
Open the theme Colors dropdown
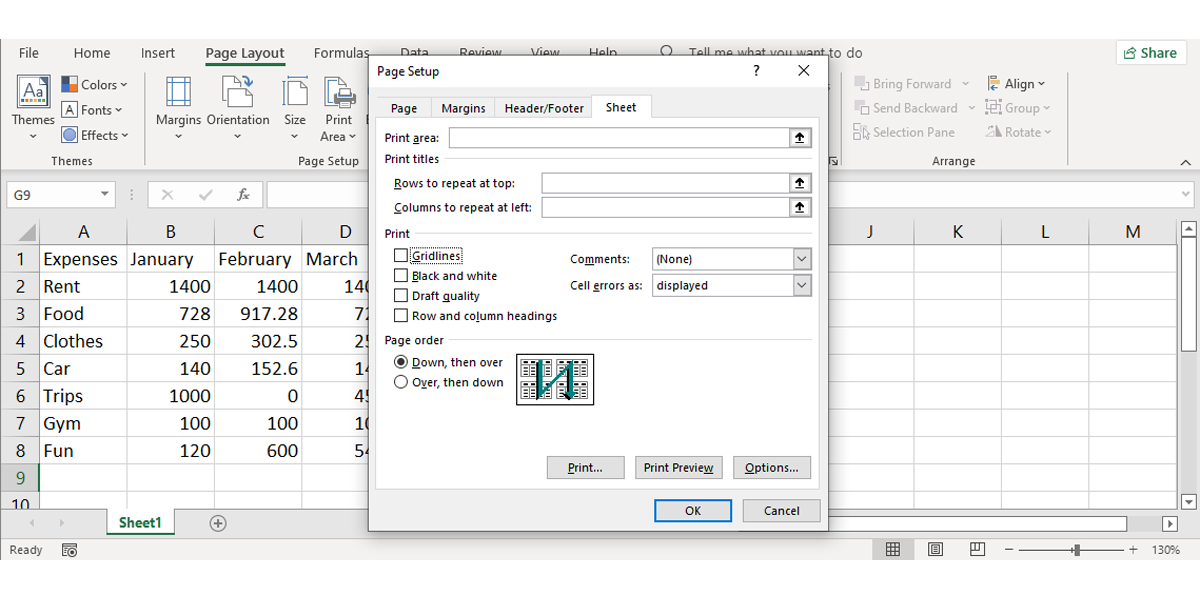point(94,85)
